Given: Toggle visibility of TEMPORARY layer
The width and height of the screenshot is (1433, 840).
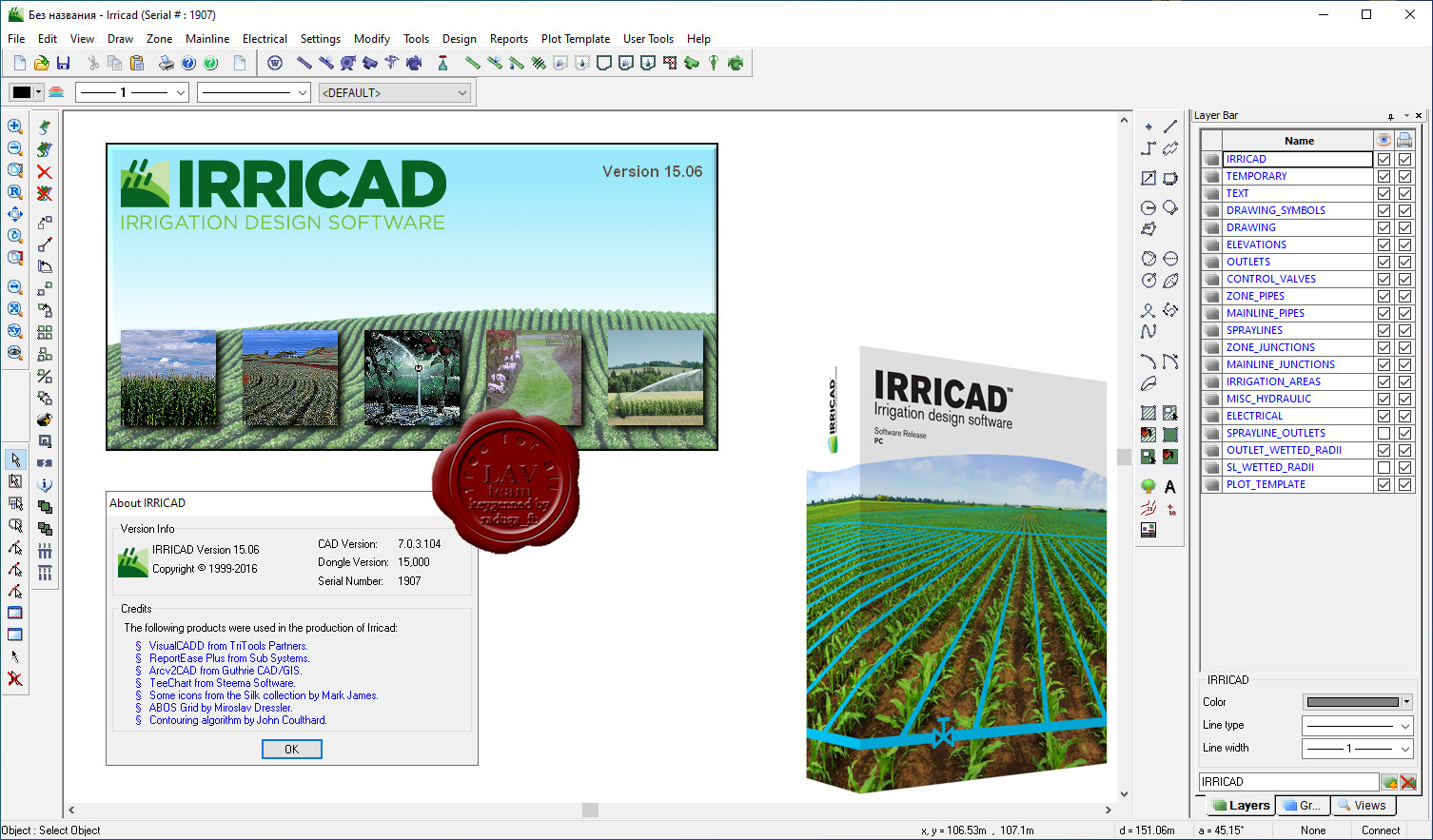Looking at the screenshot, I should (x=1384, y=176).
